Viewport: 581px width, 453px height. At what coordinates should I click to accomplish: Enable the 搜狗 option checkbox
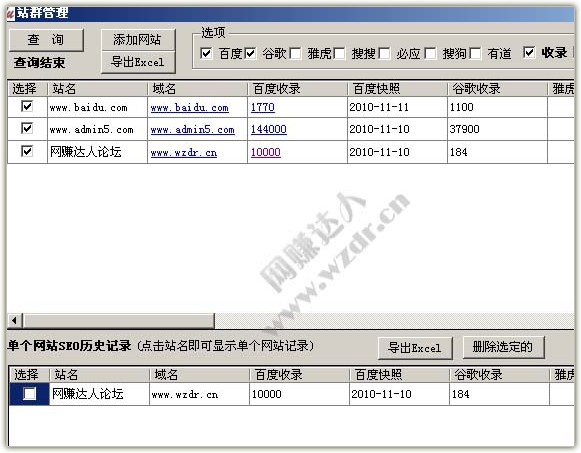click(430, 54)
